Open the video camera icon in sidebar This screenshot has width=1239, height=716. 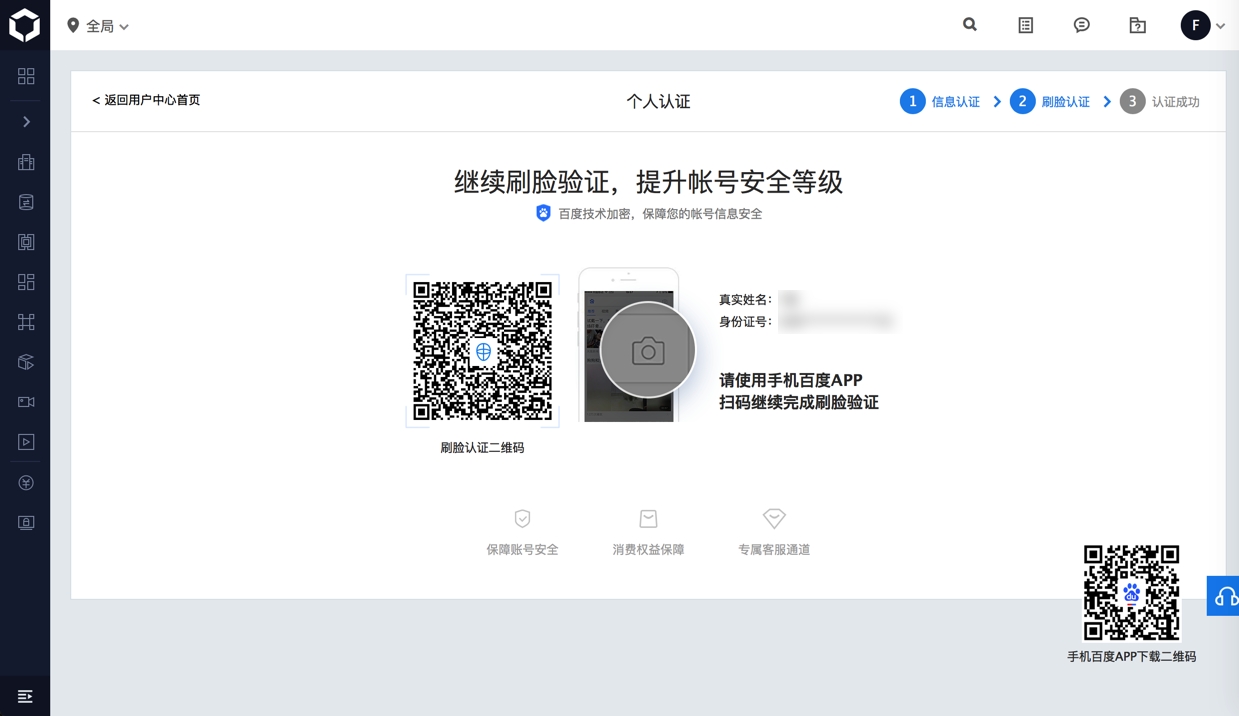click(26, 402)
